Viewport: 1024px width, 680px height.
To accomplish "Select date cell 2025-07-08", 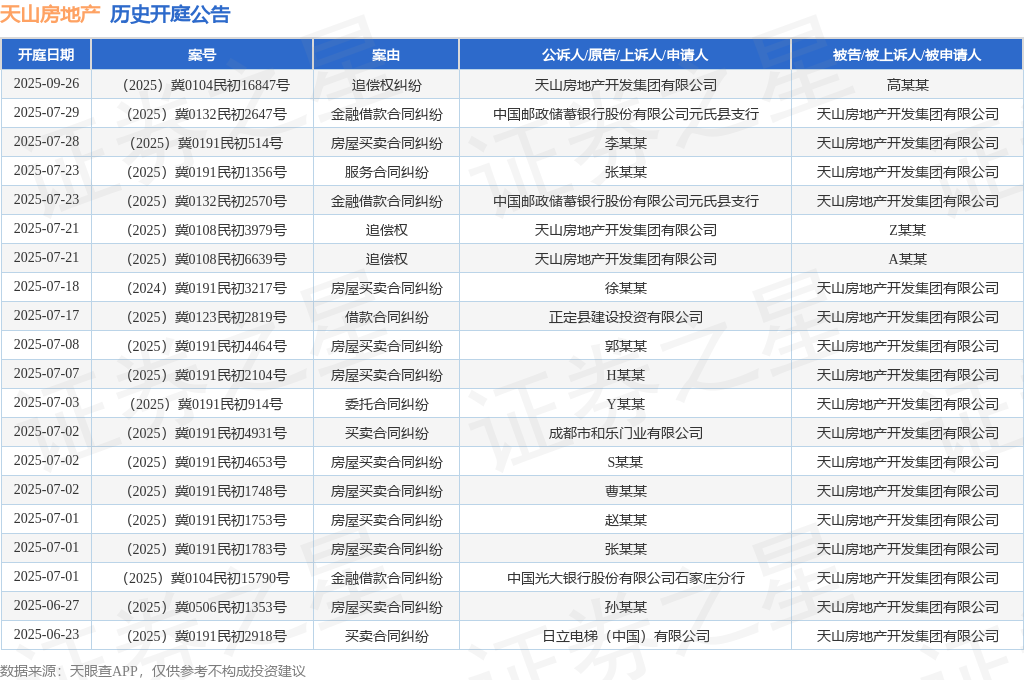I will (46, 345).
